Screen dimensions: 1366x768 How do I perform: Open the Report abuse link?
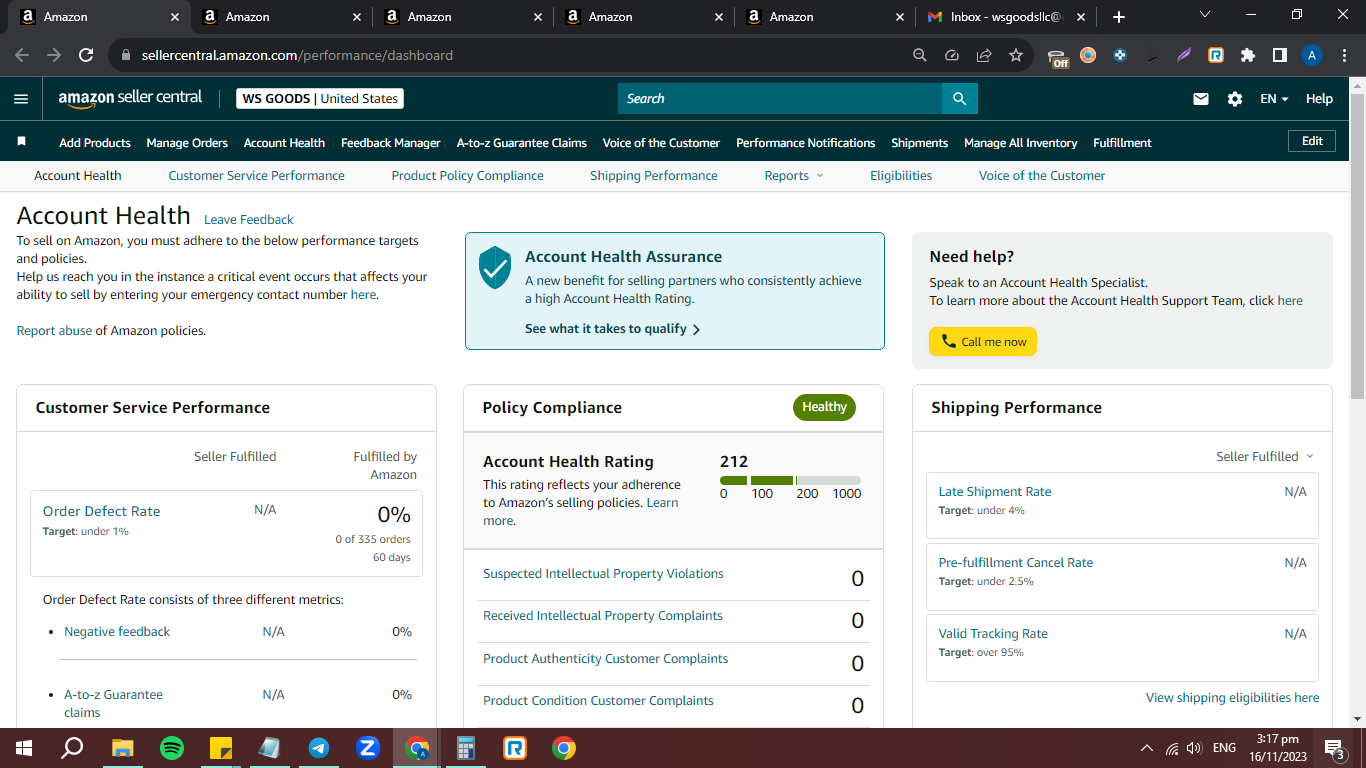[x=54, y=331]
